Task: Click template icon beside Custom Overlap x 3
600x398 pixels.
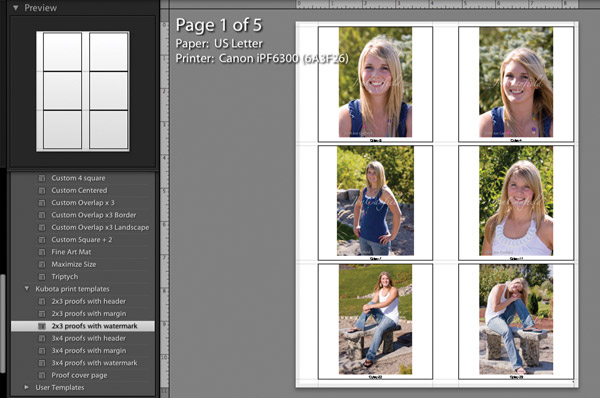Action: click(42, 202)
